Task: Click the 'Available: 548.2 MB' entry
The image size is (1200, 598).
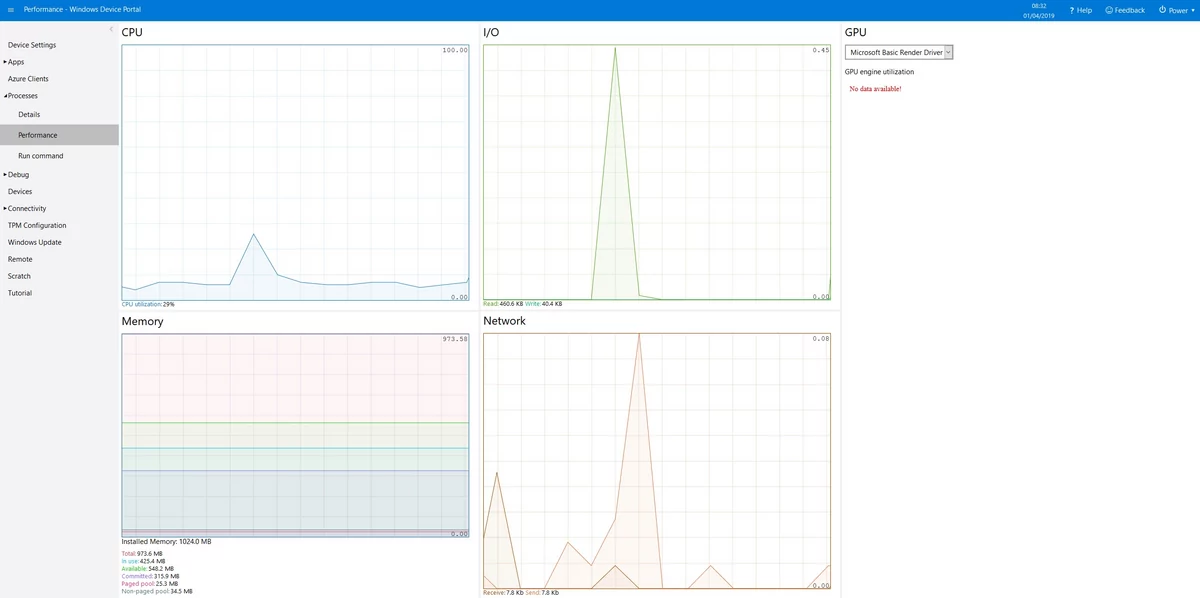Action: [148, 569]
